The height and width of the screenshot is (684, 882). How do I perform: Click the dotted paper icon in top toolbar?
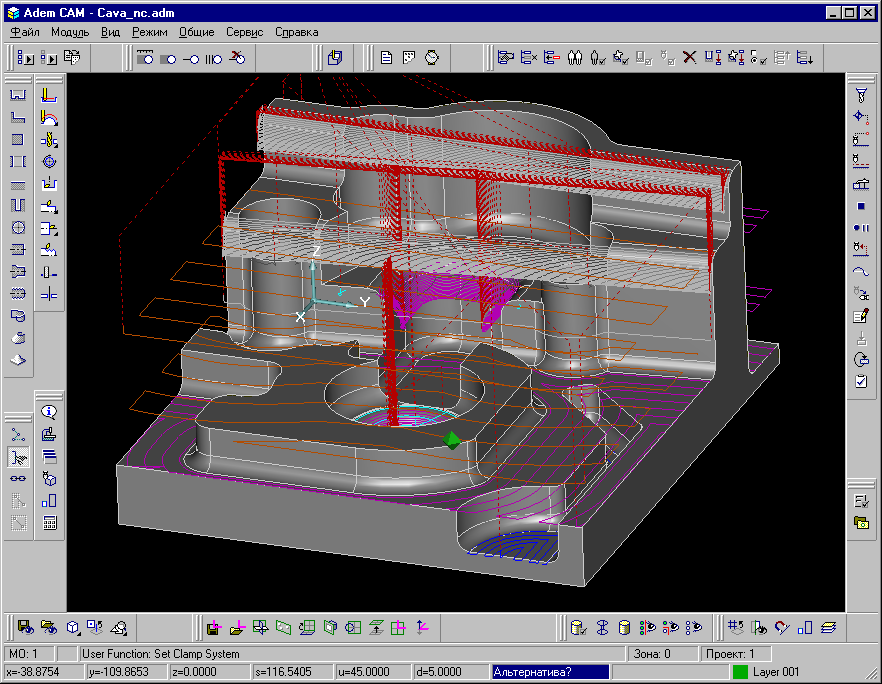click(409, 57)
